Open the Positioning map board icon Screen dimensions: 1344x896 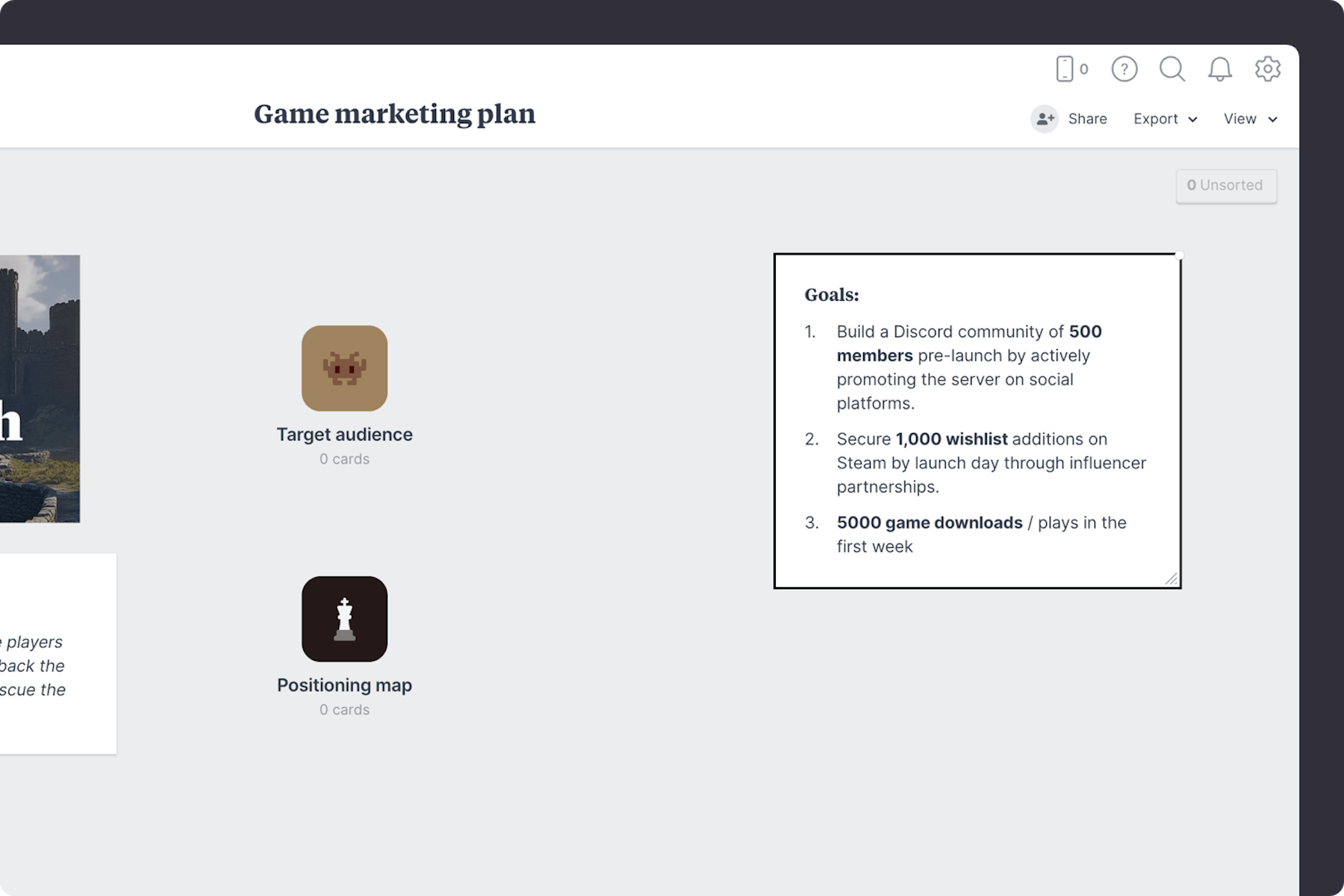[x=344, y=618]
